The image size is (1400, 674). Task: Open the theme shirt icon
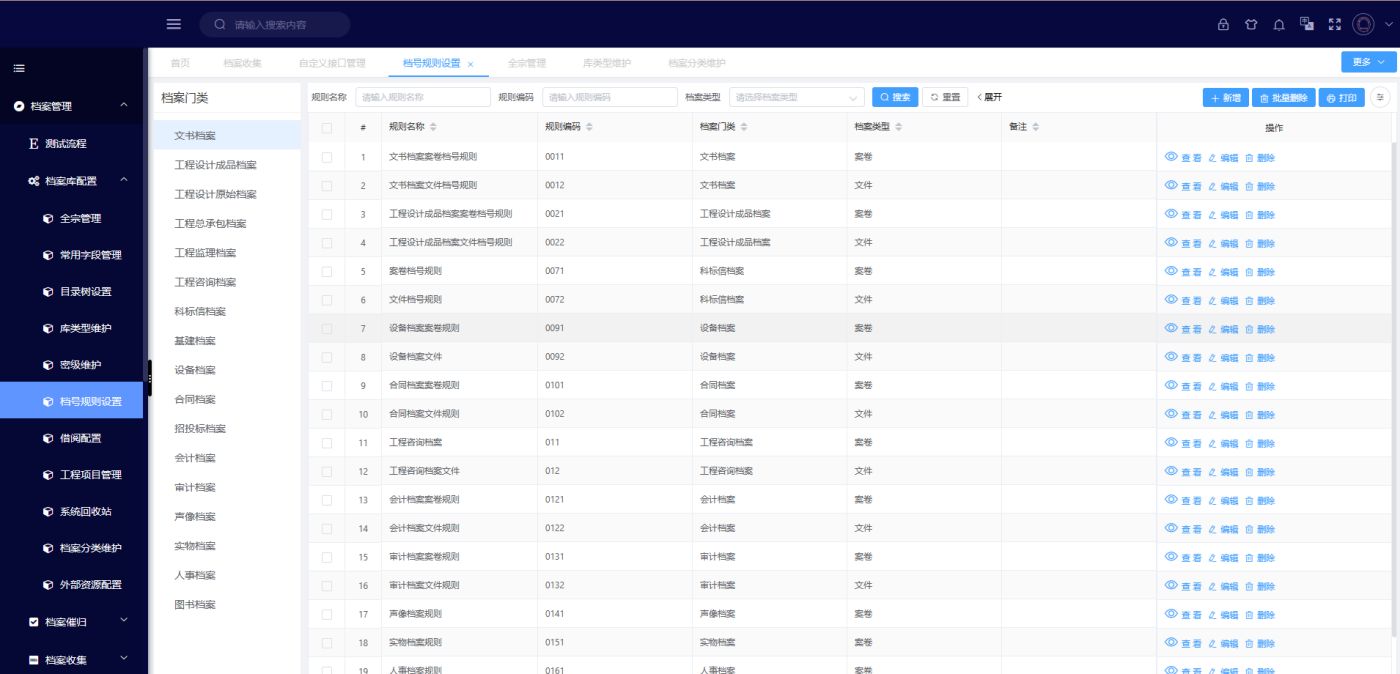(x=1251, y=24)
